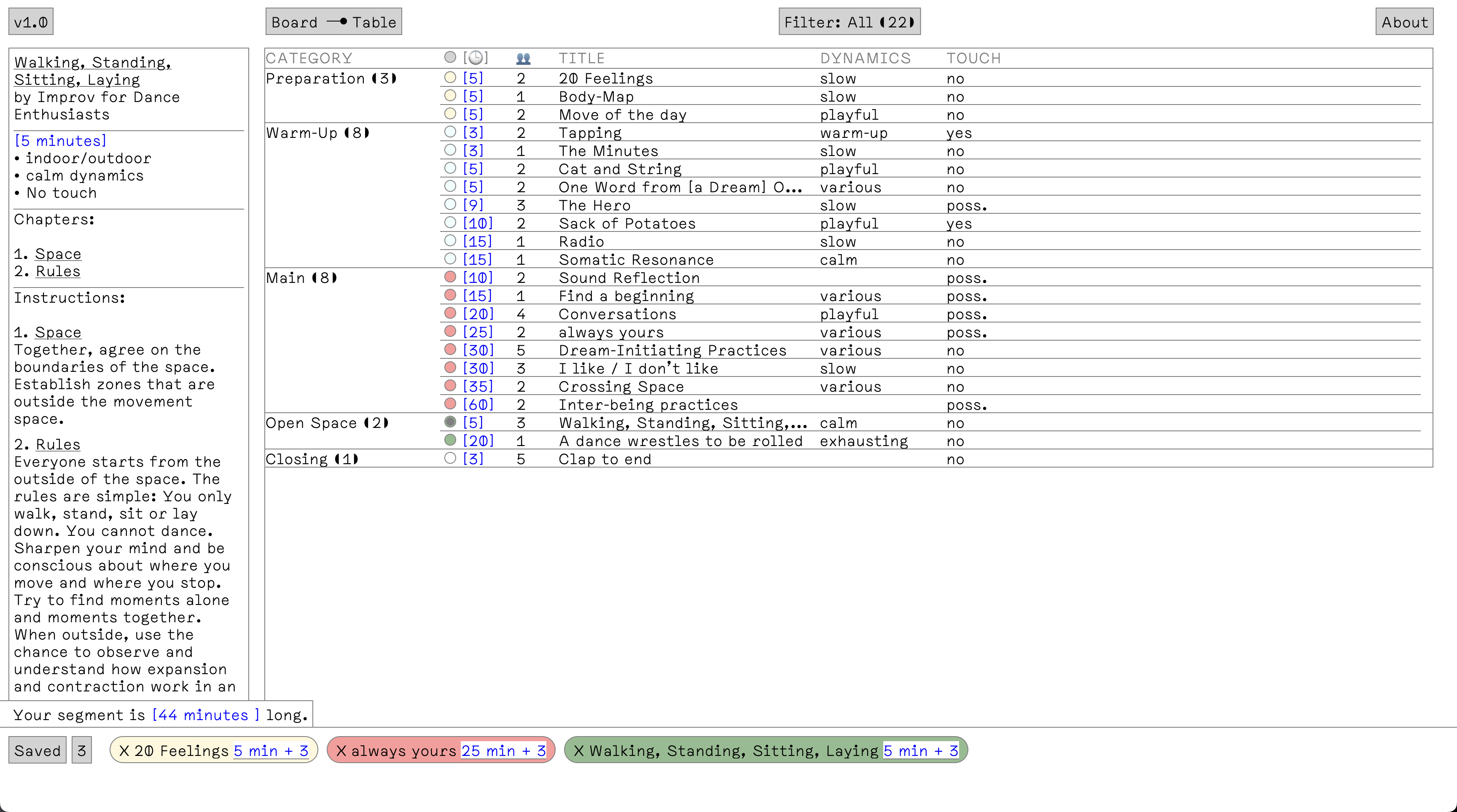Viewport: 1457px width, 812px height.
Task: Remove 20 Feelings chip via its X
Action: click(124, 751)
